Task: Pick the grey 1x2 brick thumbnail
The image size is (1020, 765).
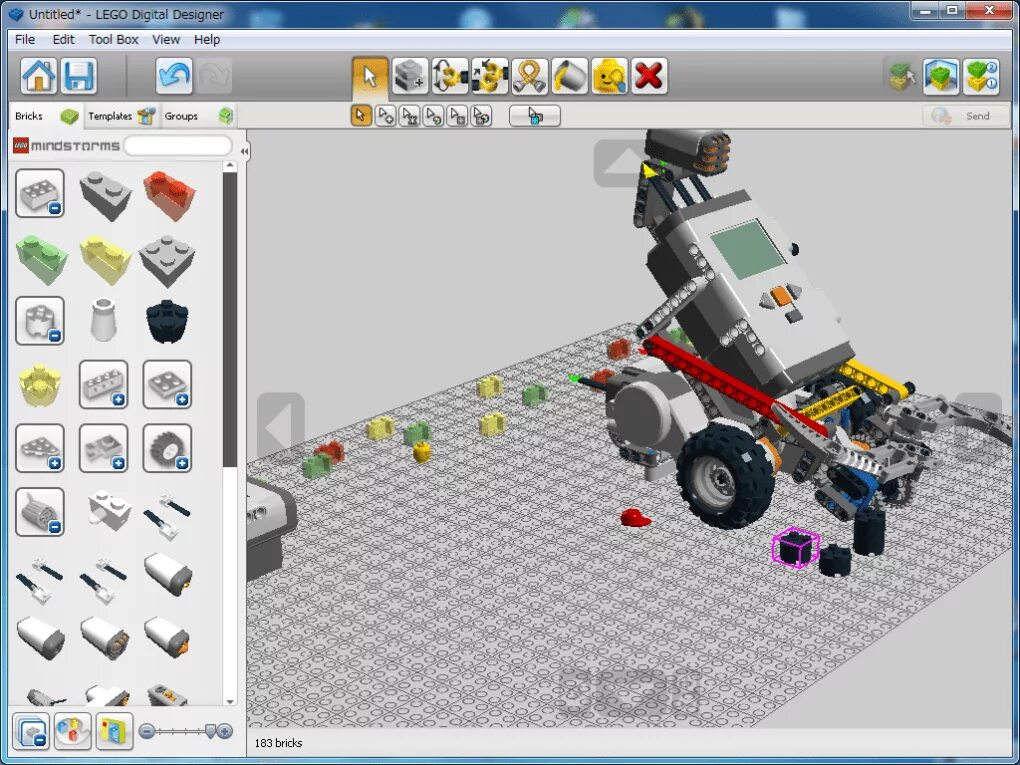Action: pyautogui.click(x=104, y=195)
